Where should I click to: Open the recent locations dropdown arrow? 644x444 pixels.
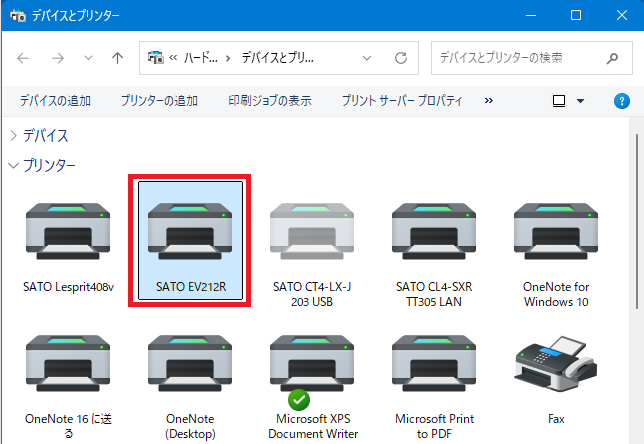click(x=88, y=58)
